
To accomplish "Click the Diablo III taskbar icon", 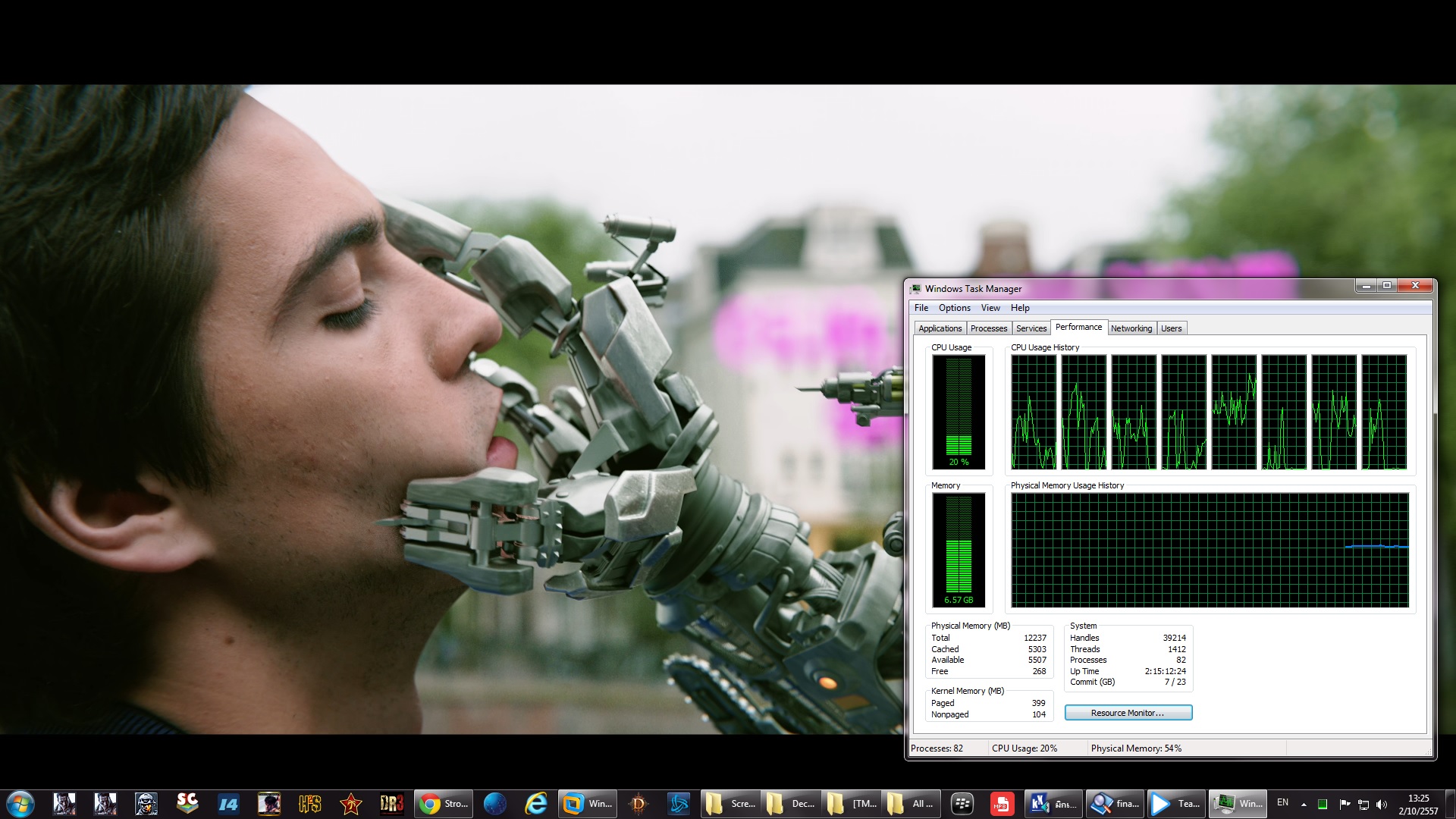I will (x=639, y=804).
